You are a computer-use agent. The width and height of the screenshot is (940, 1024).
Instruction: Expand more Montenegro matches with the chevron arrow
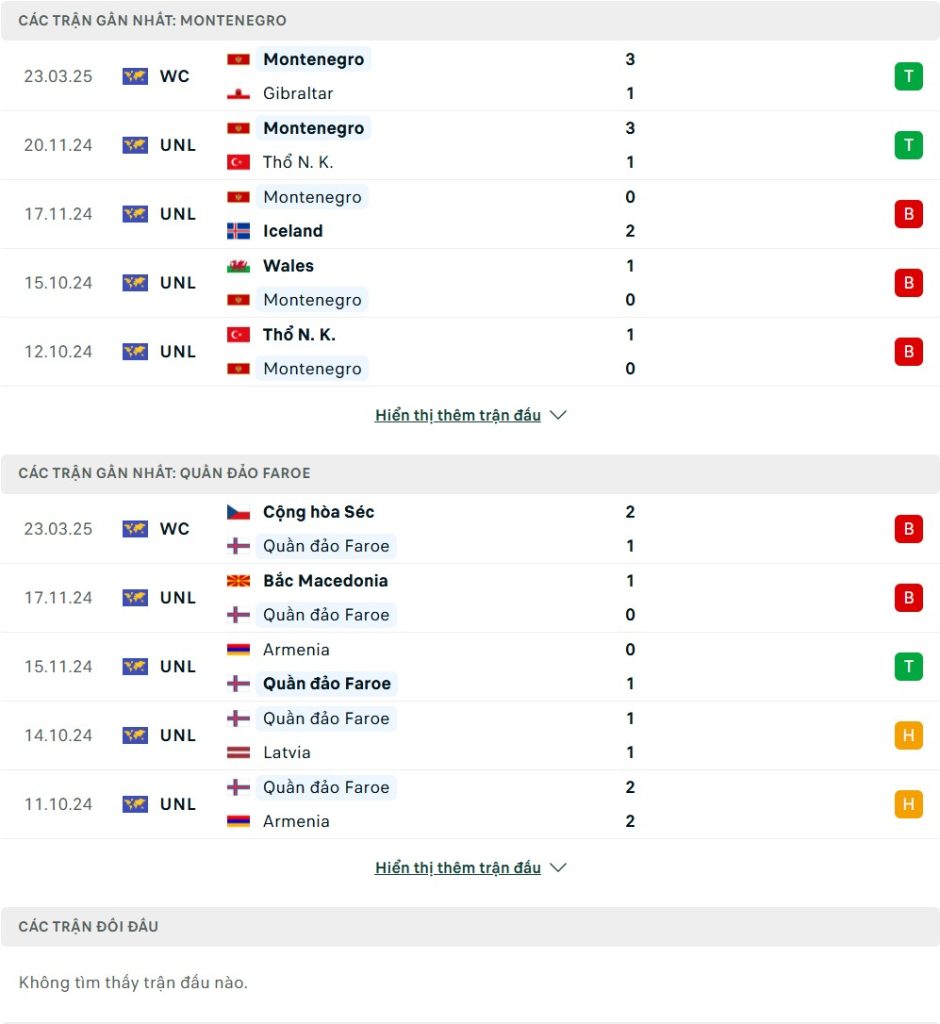point(558,415)
